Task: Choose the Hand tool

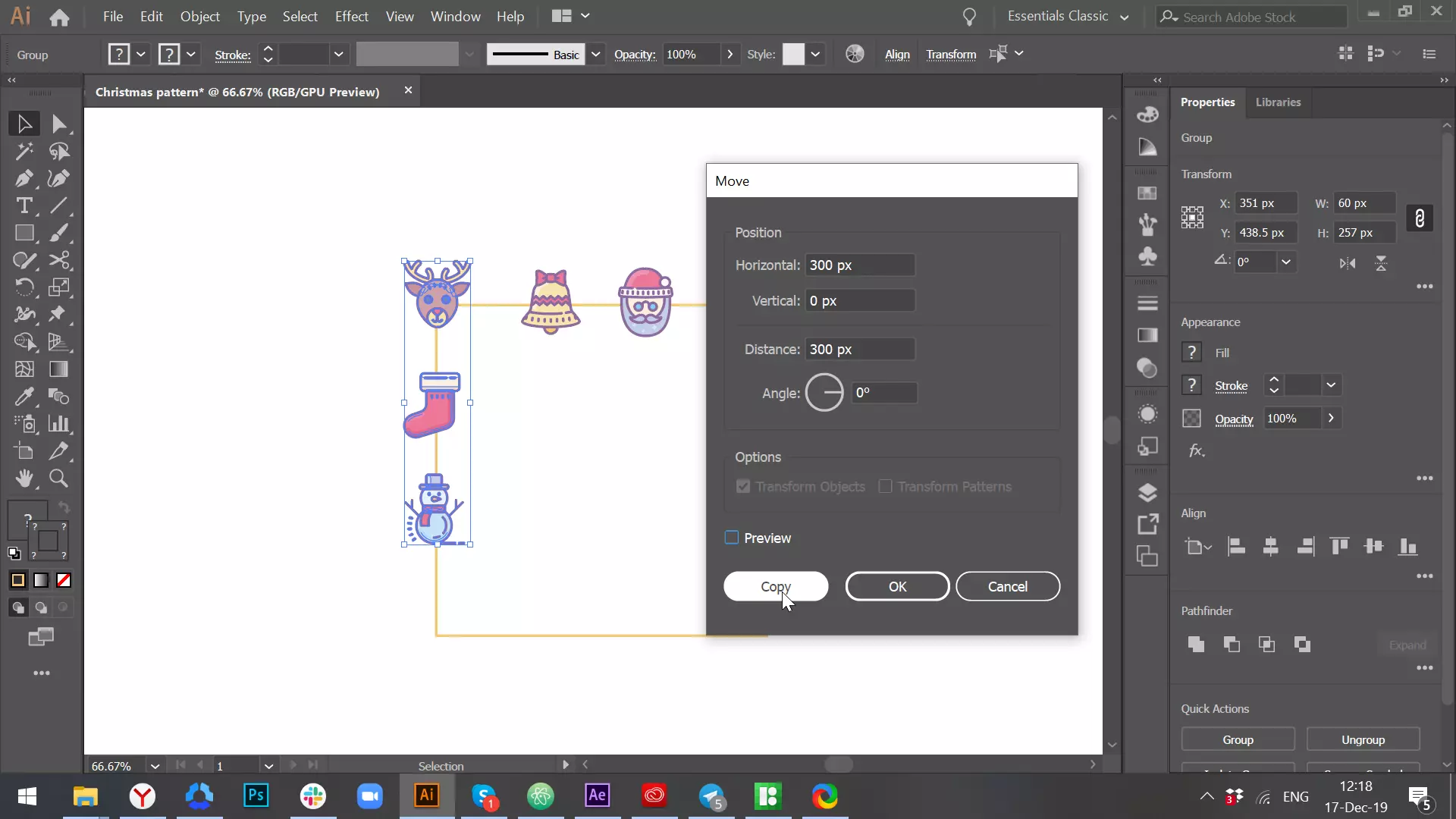Action: pyautogui.click(x=24, y=479)
